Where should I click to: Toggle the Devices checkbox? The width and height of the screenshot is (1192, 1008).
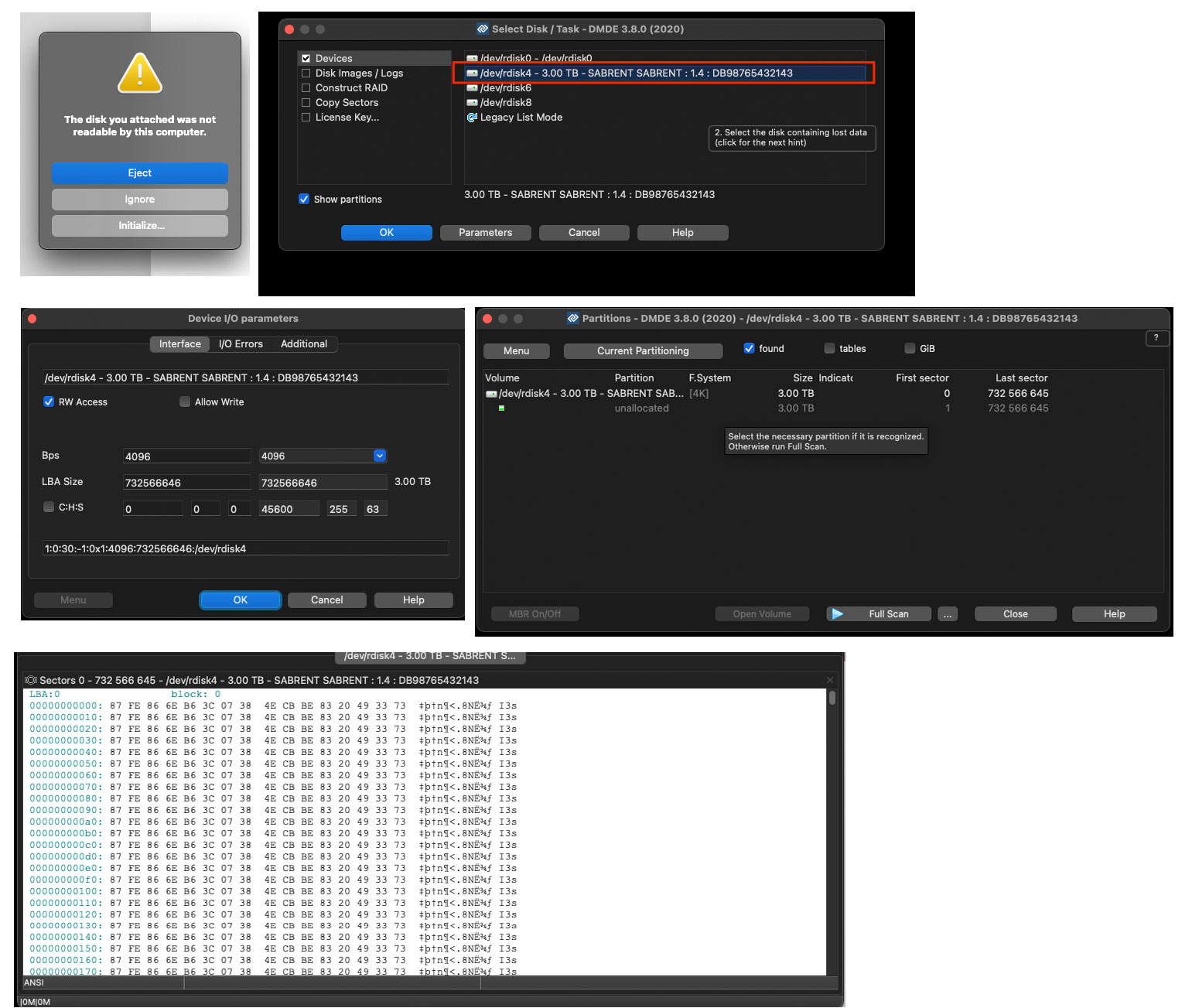306,59
